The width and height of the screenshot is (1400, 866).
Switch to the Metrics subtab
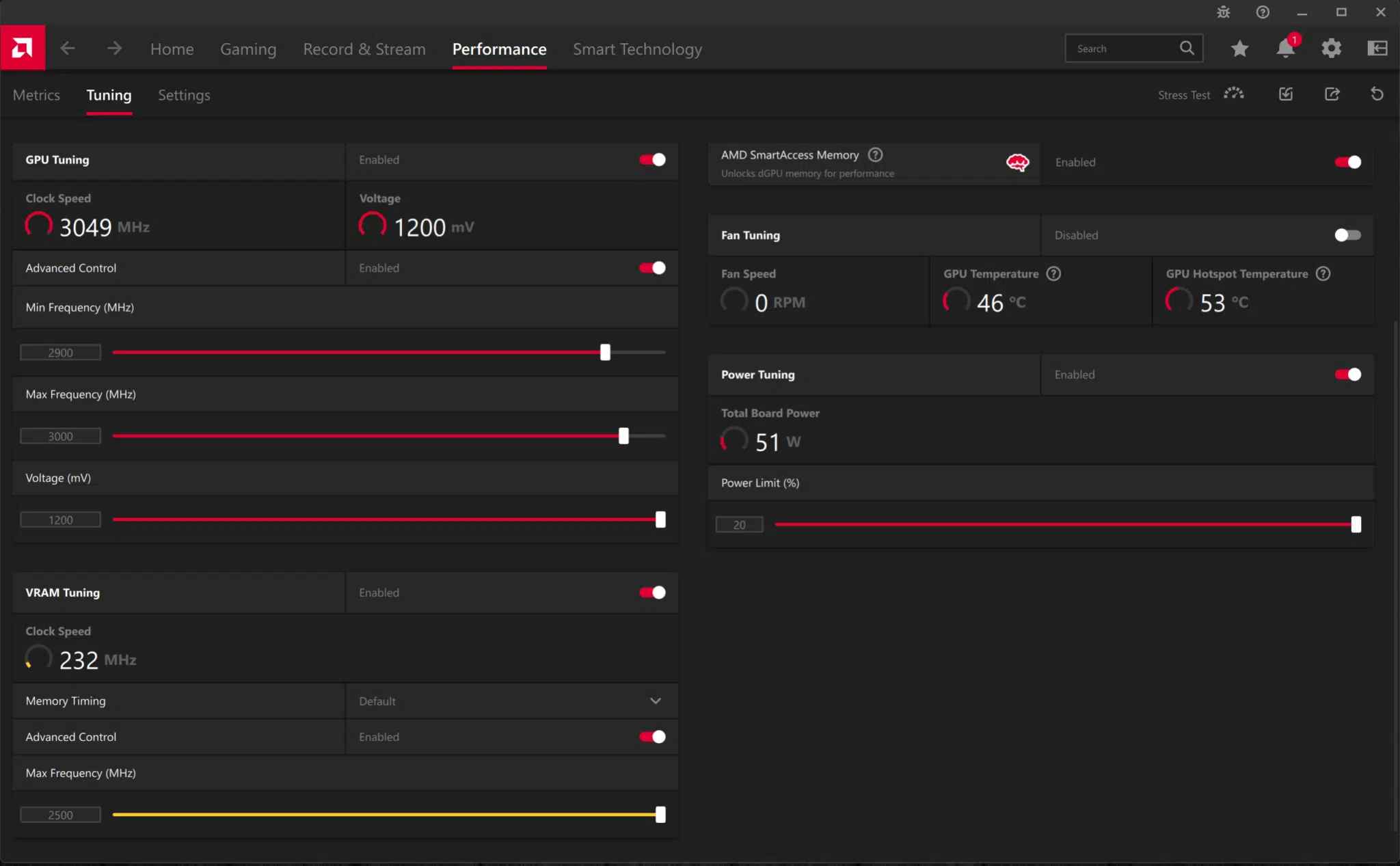pyautogui.click(x=36, y=95)
